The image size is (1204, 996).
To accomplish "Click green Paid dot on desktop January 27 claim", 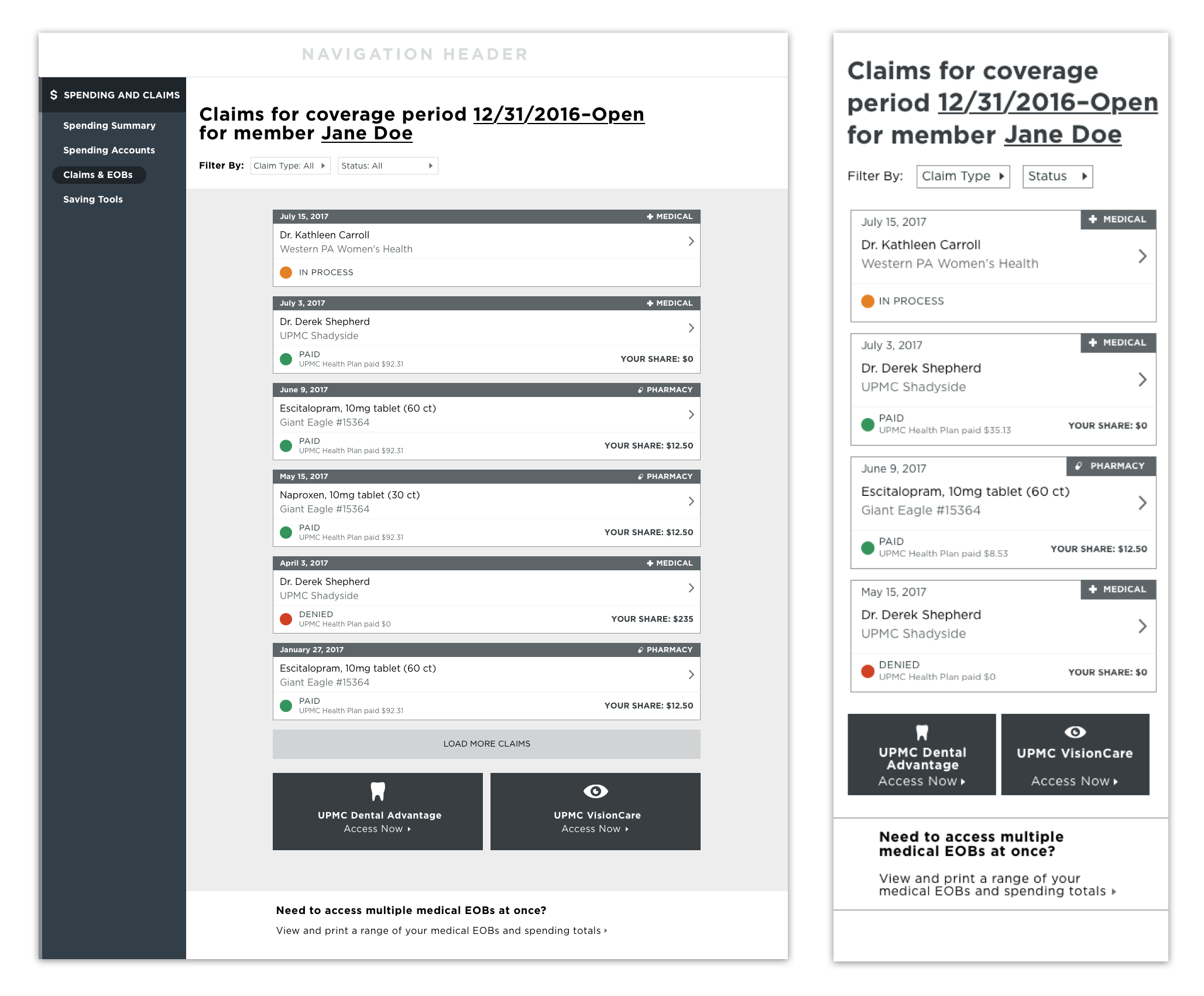I will coord(286,706).
